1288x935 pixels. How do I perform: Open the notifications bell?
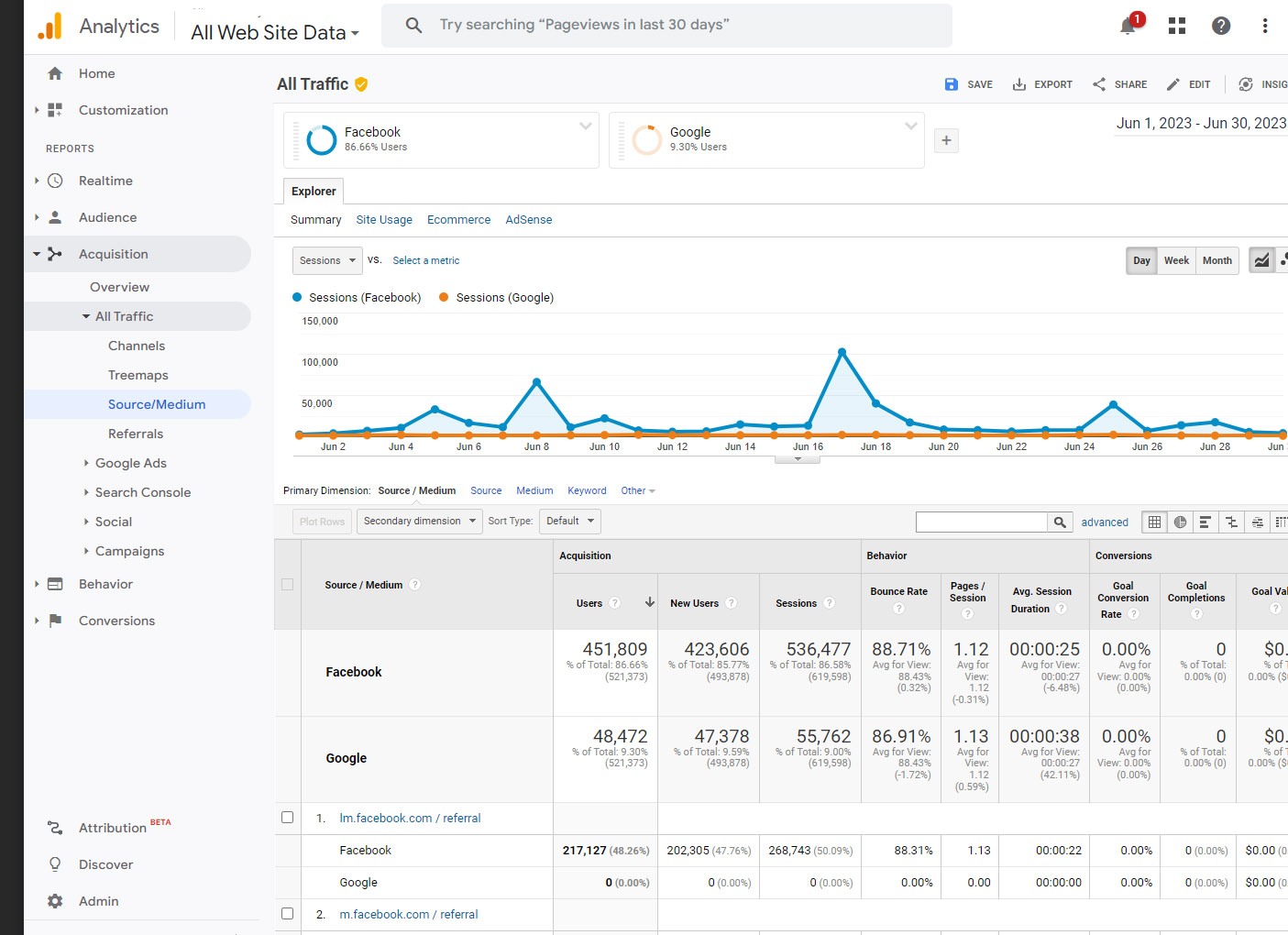1128,26
